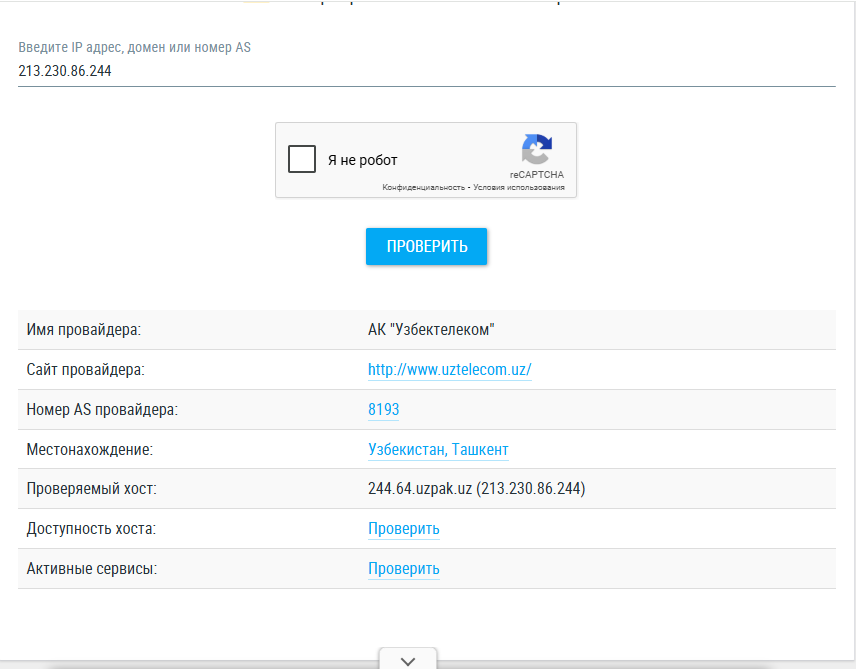Screen dimensions: 856x669
Task: Click Проверить in the Активные сервисы row
Action: (403, 569)
